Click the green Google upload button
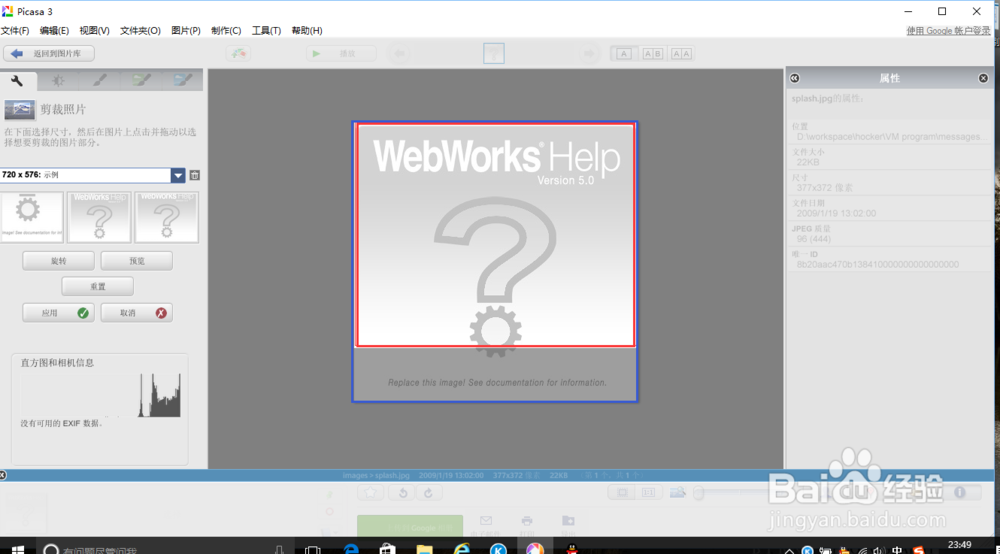This screenshot has height=554, width=1000. click(410, 526)
